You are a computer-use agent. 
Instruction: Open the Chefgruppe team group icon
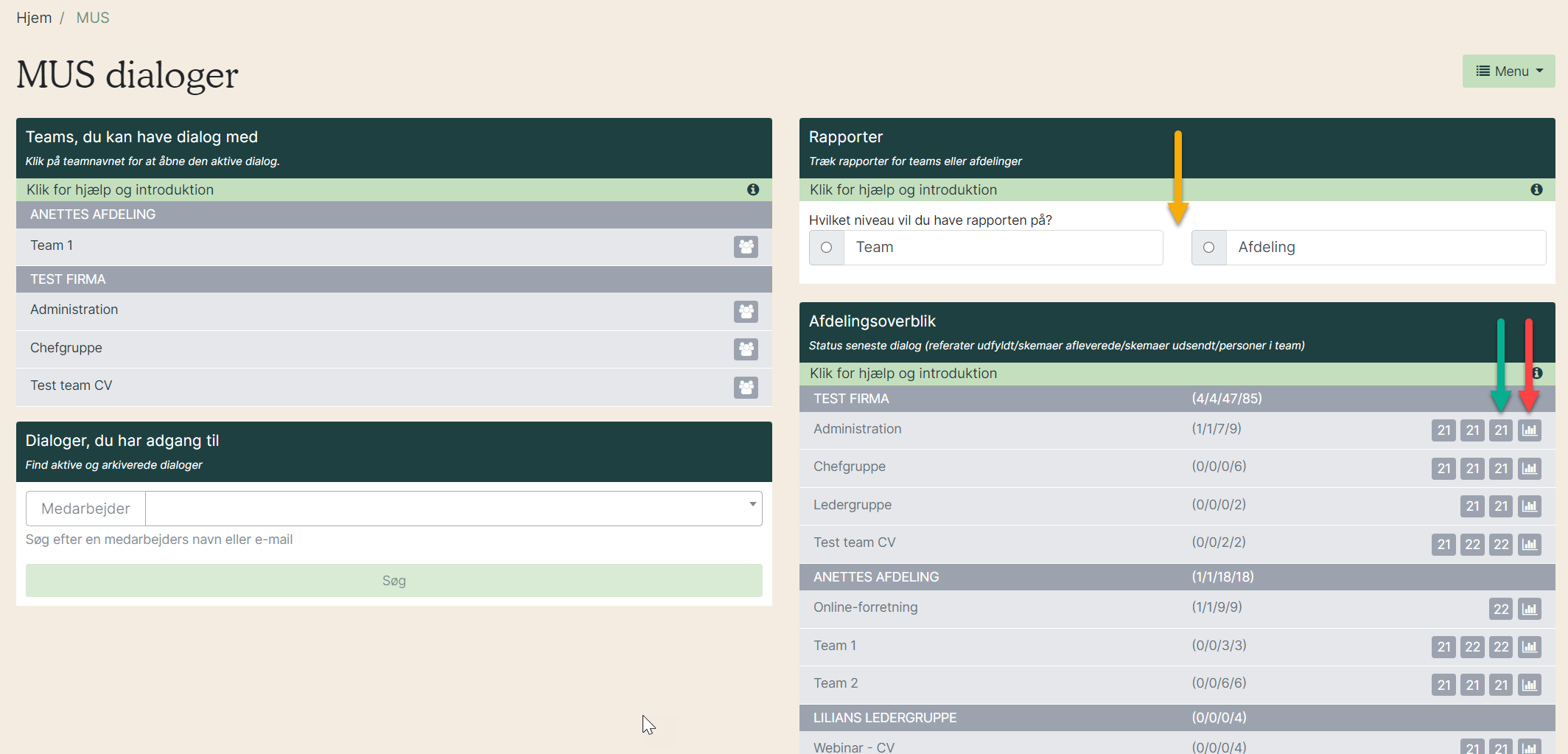pos(746,349)
